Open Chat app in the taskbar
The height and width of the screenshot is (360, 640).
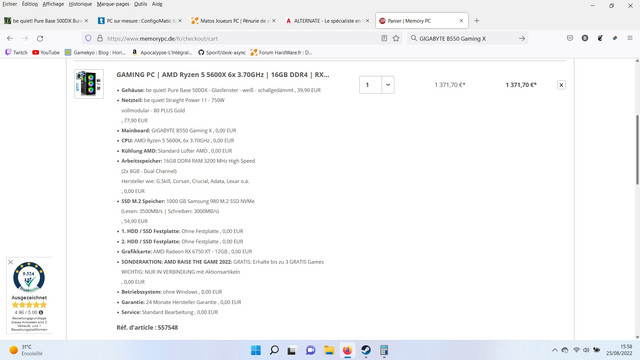click(x=311, y=350)
